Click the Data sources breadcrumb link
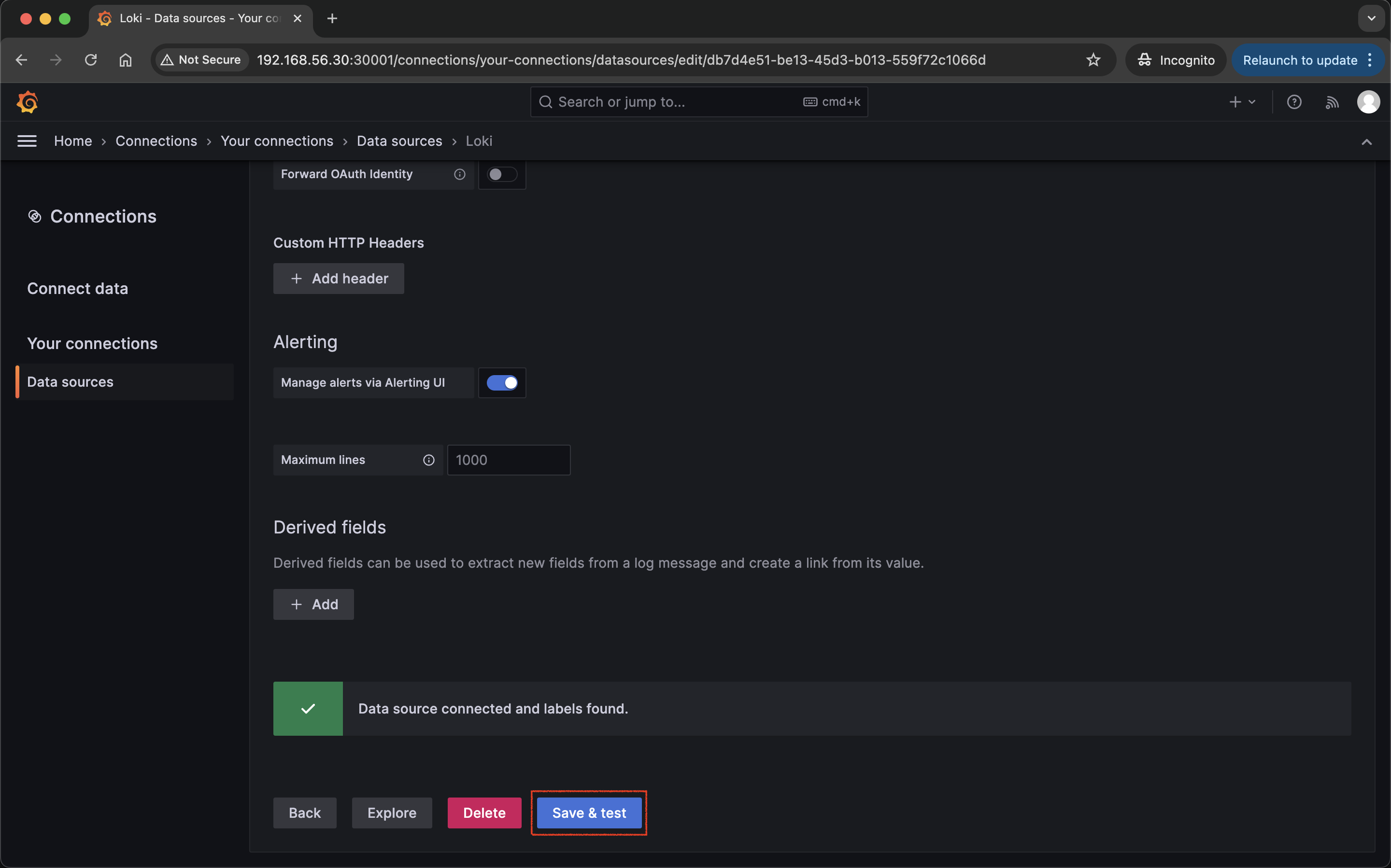Viewport: 1391px width, 868px height. pos(399,141)
